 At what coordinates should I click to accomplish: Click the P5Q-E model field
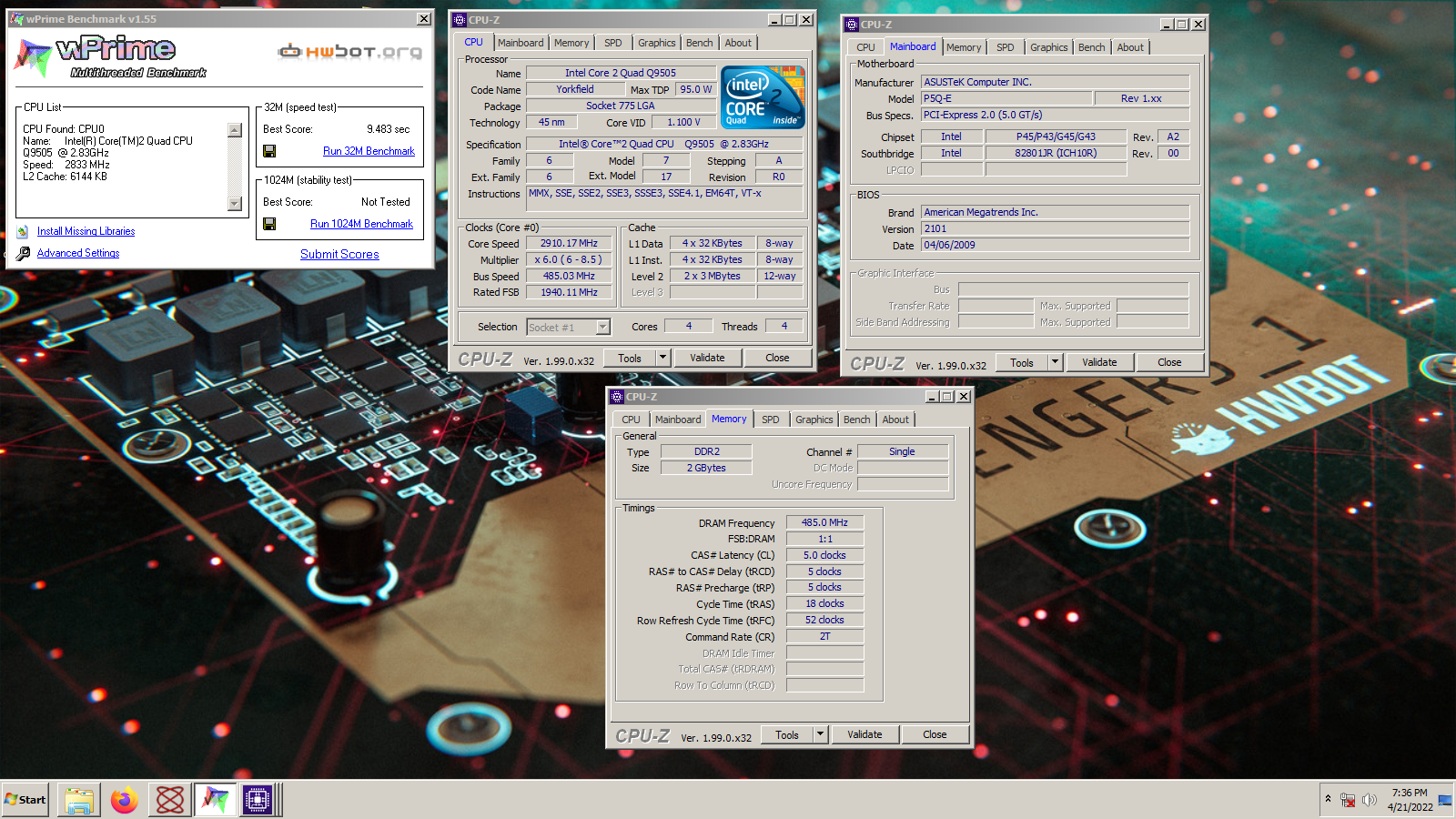[x=1006, y=98]
